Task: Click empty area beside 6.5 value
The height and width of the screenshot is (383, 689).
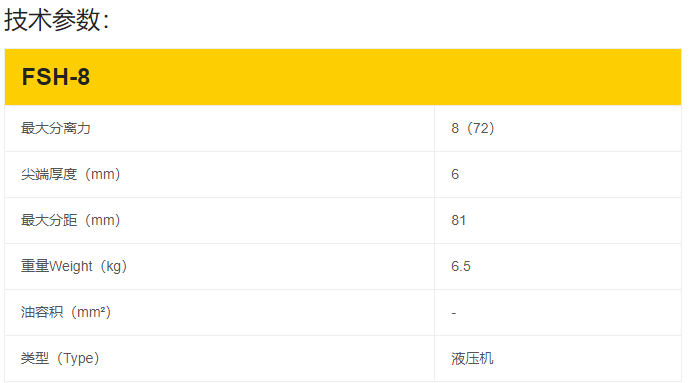Action: click(x=576, y=266)
